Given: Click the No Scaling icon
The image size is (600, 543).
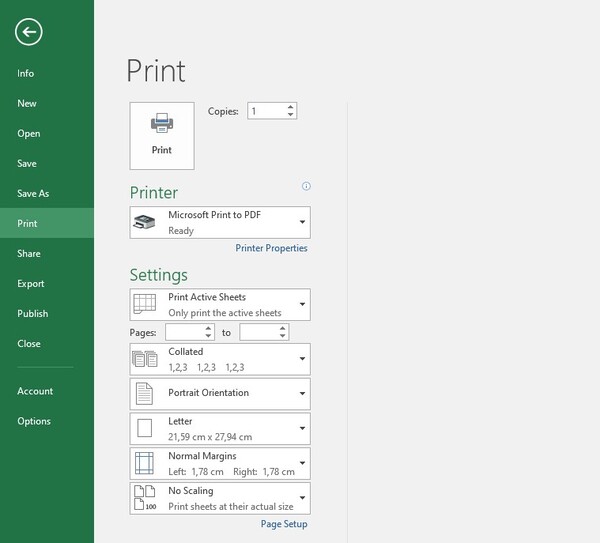Looking at the screenshot, I should 145,498.
